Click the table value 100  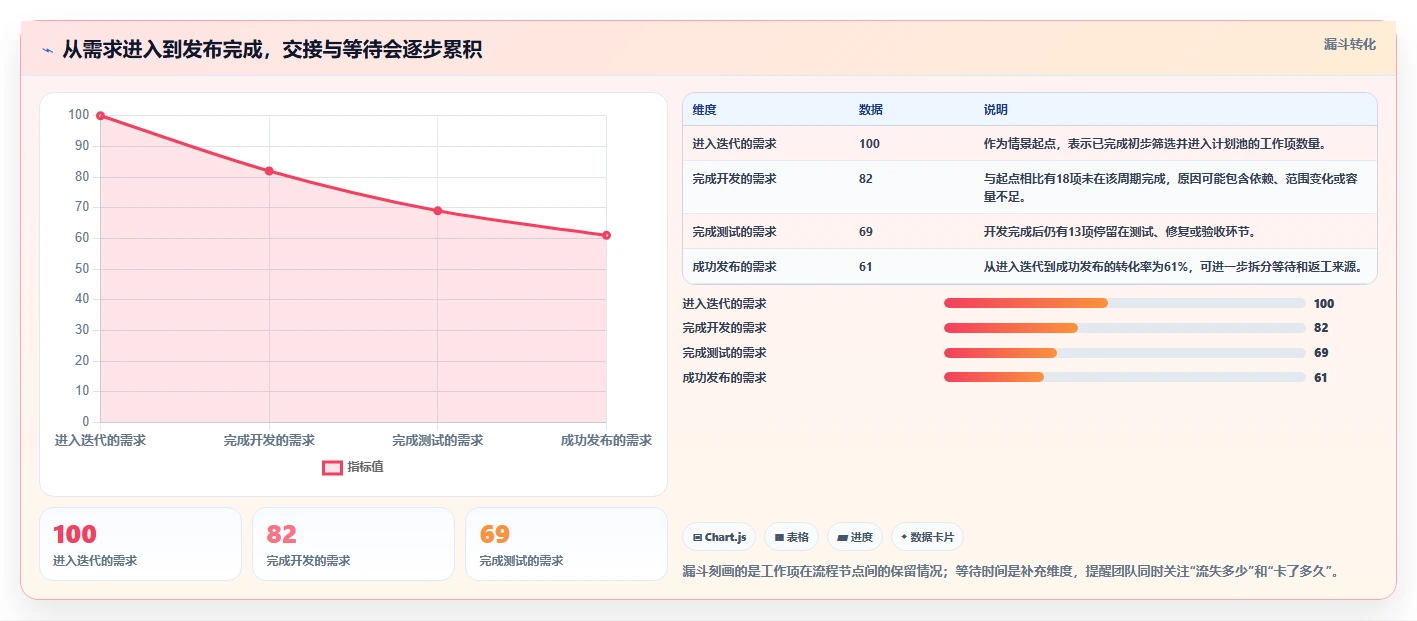coord(869,144)
